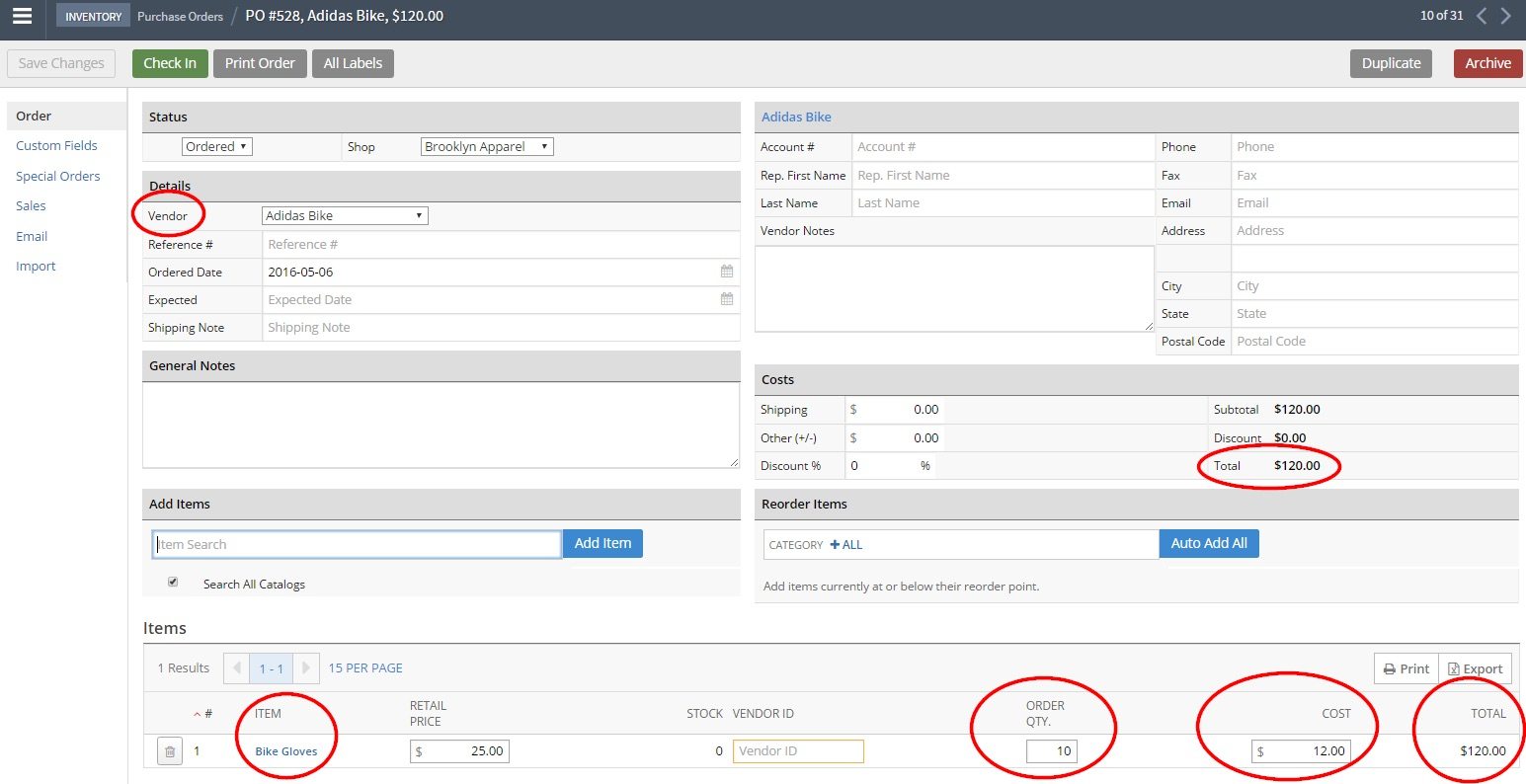Viewport: 1526px width, 784px height.
Task: Open the Status dropdown showing Ordered
Action: (217, 146)
